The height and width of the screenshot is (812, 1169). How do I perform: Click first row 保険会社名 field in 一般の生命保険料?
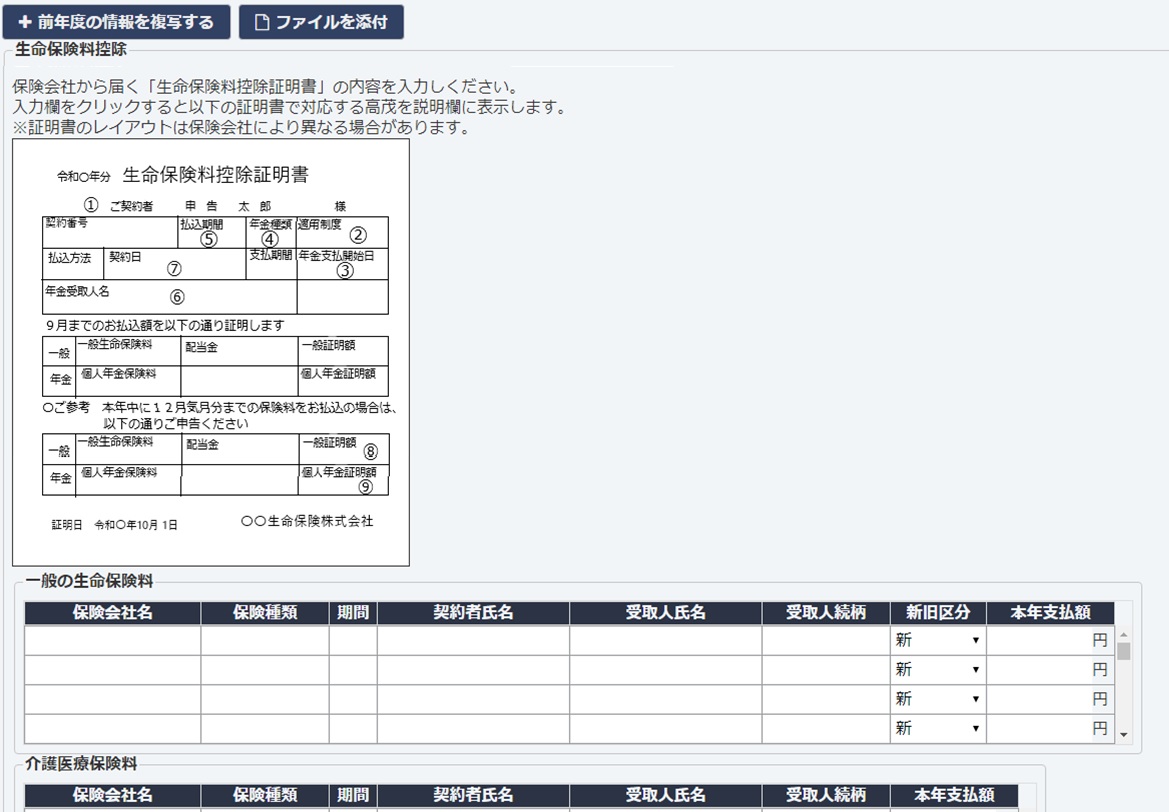[x=112, y=640]
